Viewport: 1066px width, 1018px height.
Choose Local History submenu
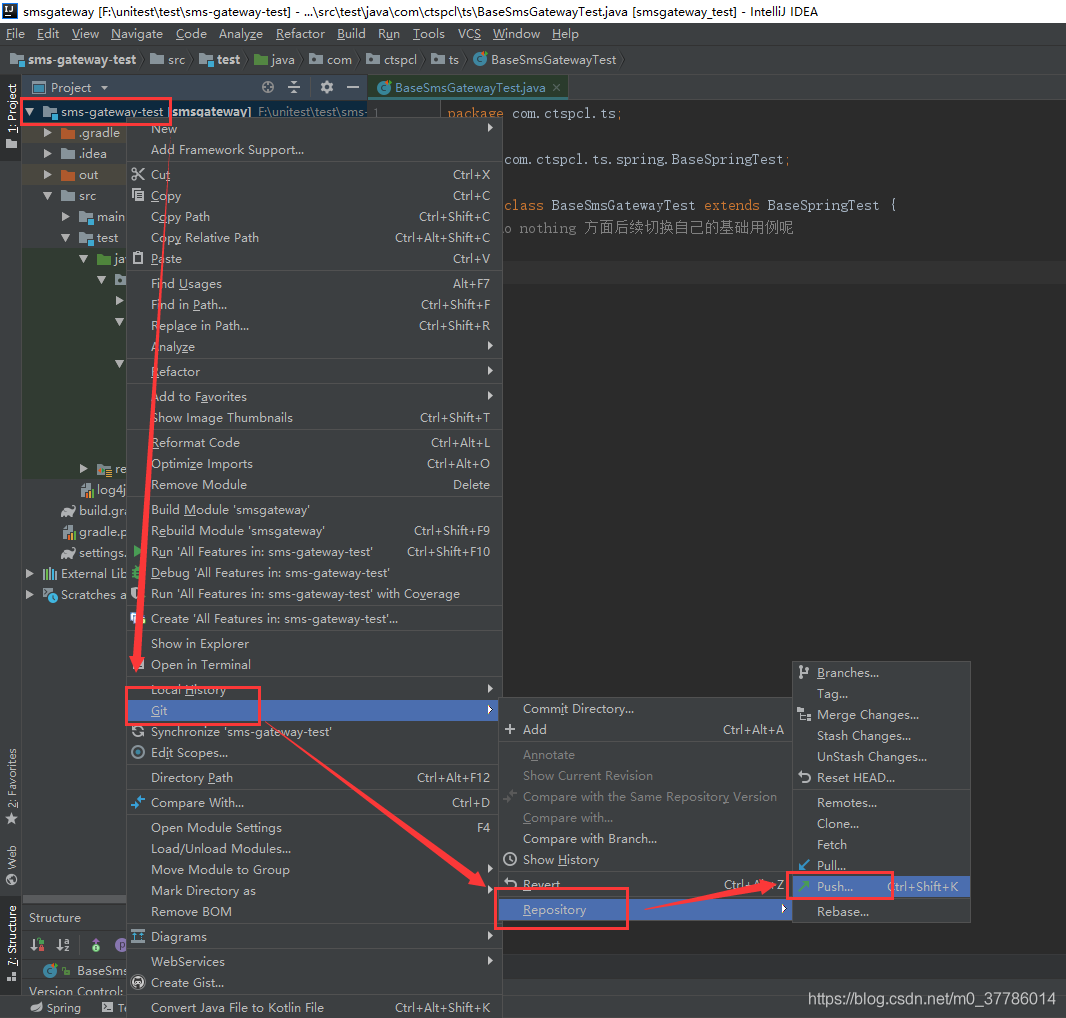pyautogui.click(x=313, y=689)
